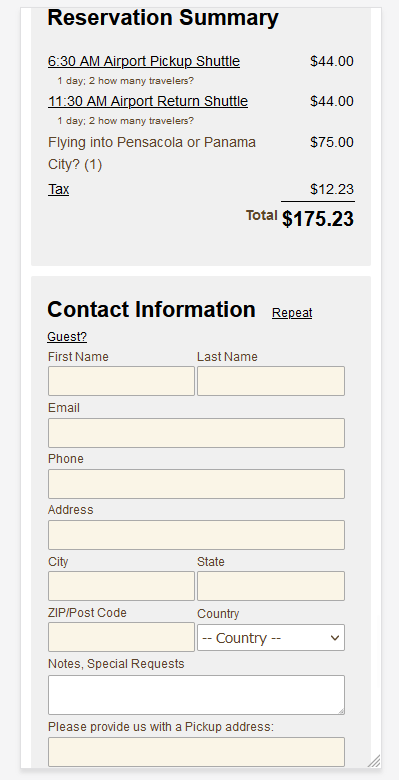Click the Notes, Special Requests text area
Screen dimensions: 399x780
196,695
